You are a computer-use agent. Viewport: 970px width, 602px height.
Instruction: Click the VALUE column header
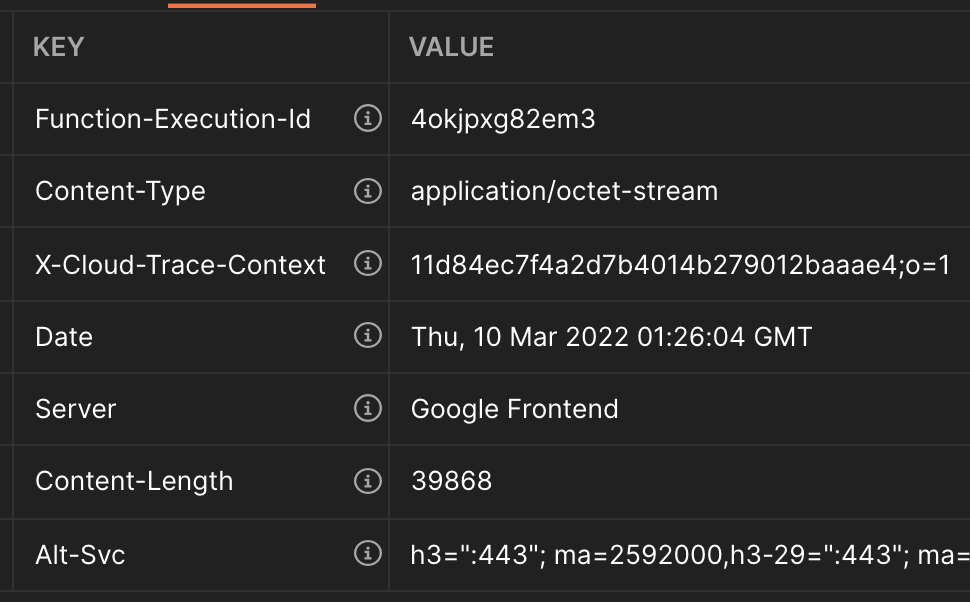pyautogui.click(x=451, y=47)
